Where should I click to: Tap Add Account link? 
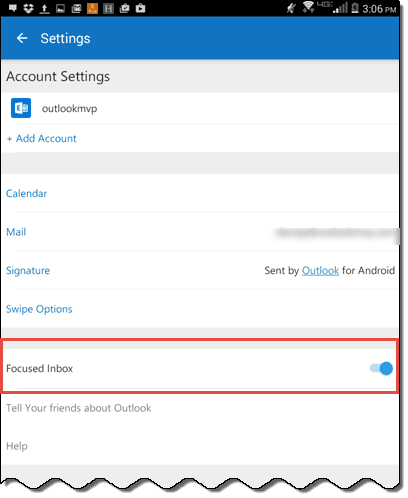pyautogui.click(x=42, y=138)
